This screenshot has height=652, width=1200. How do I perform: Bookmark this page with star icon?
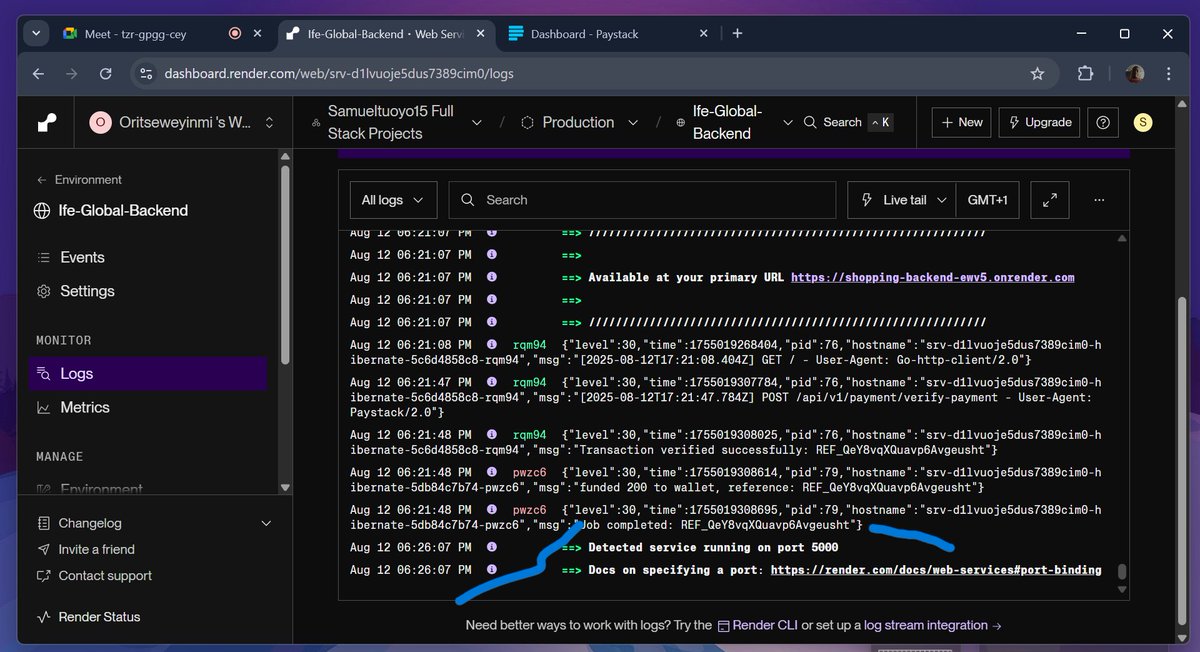click(x=1037, y=73)
